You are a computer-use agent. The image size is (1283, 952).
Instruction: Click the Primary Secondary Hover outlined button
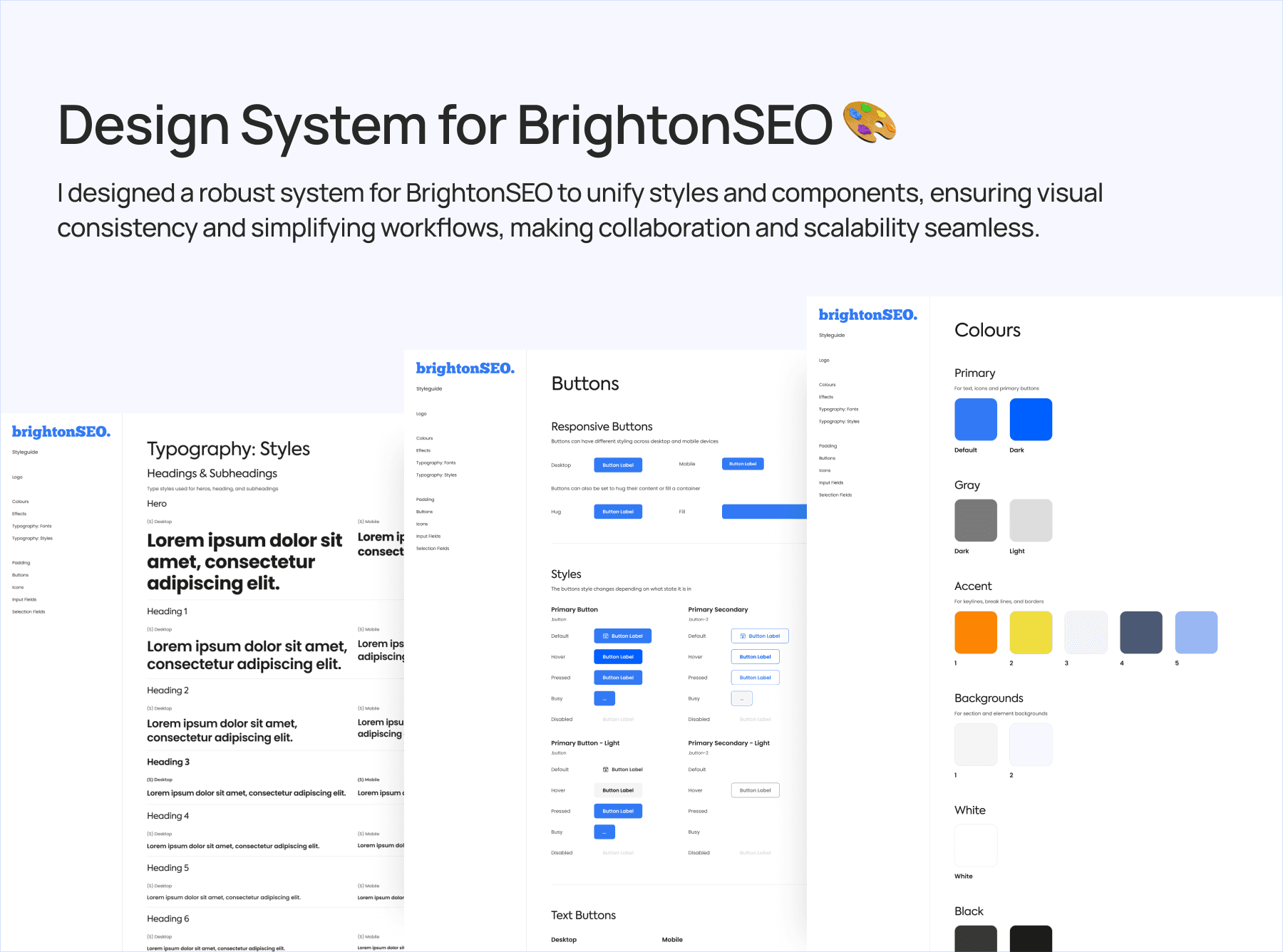756,656
